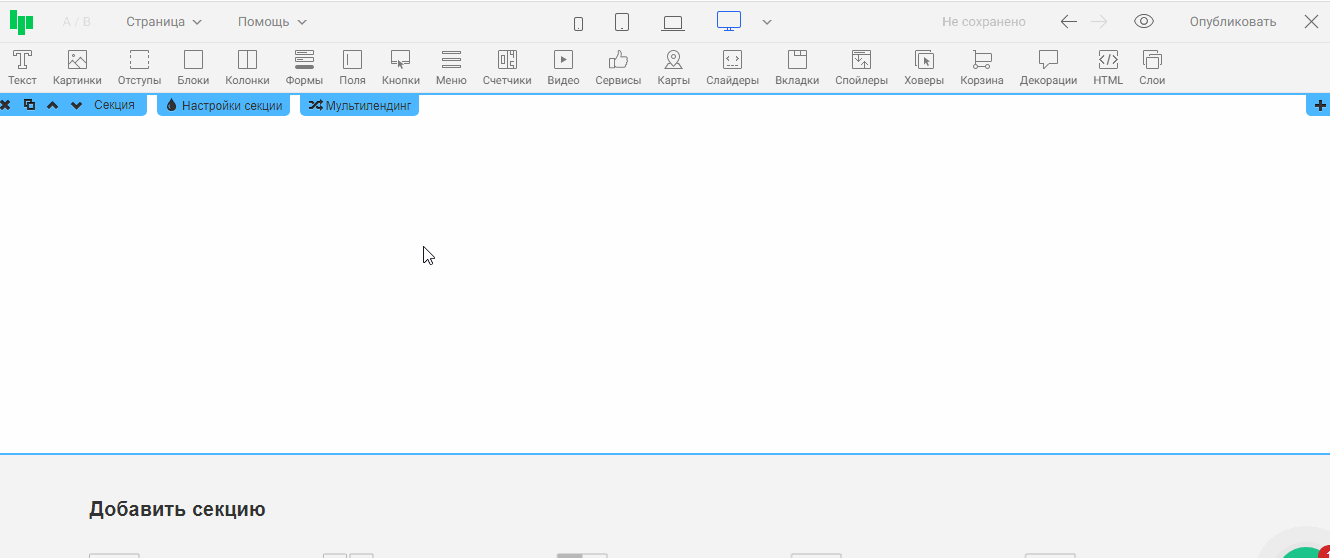Select the Корзина cart tool
The height and width of the screenshot is (558, 1330).
(x=981, y=67)
